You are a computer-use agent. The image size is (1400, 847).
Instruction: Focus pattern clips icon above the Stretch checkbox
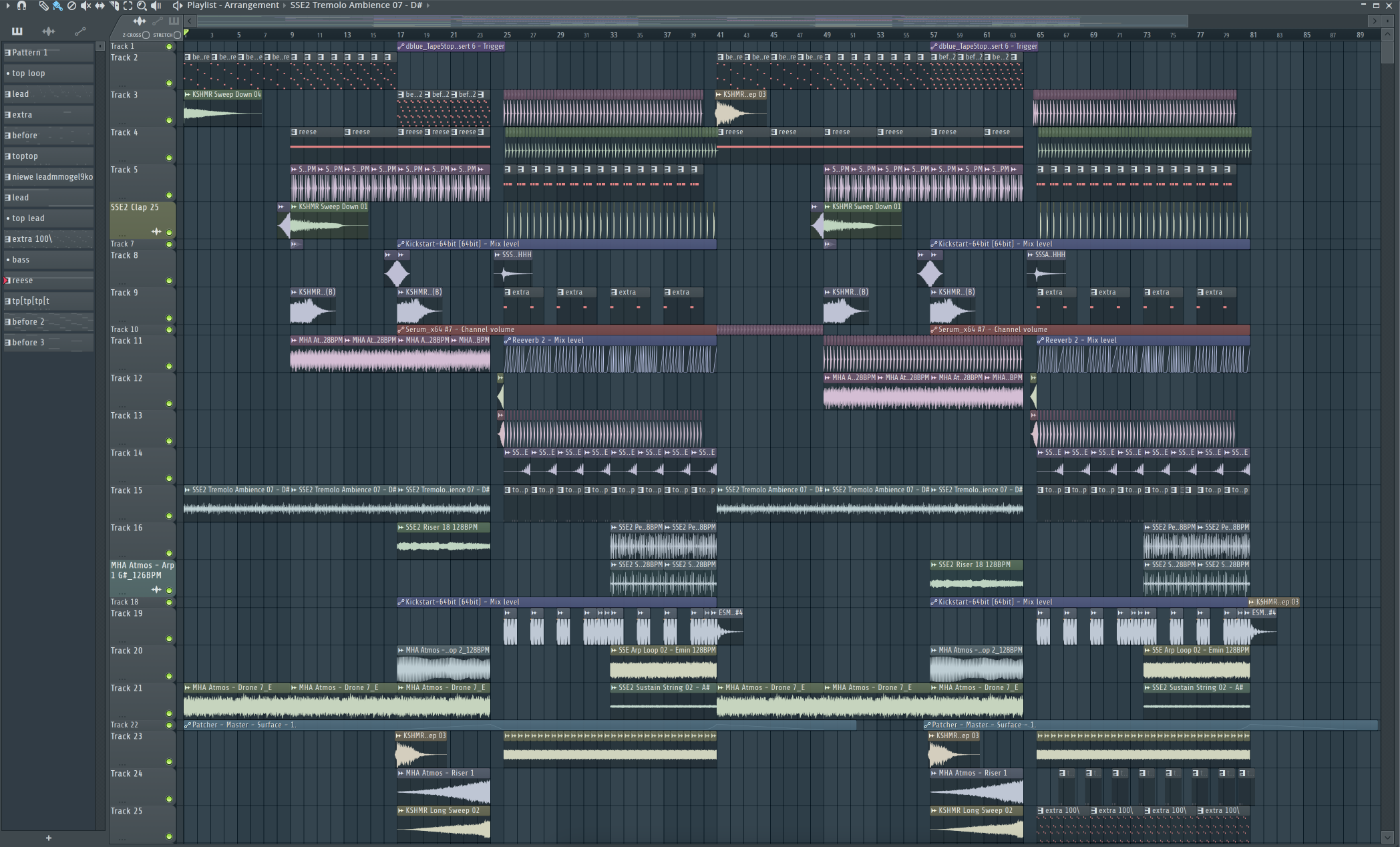(x=174, y=21)
